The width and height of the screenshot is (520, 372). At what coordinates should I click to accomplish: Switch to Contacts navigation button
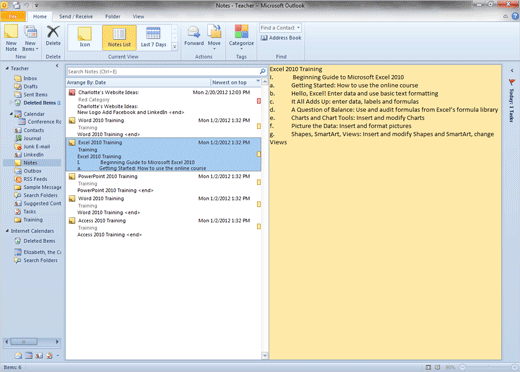(x=39, y=356)
